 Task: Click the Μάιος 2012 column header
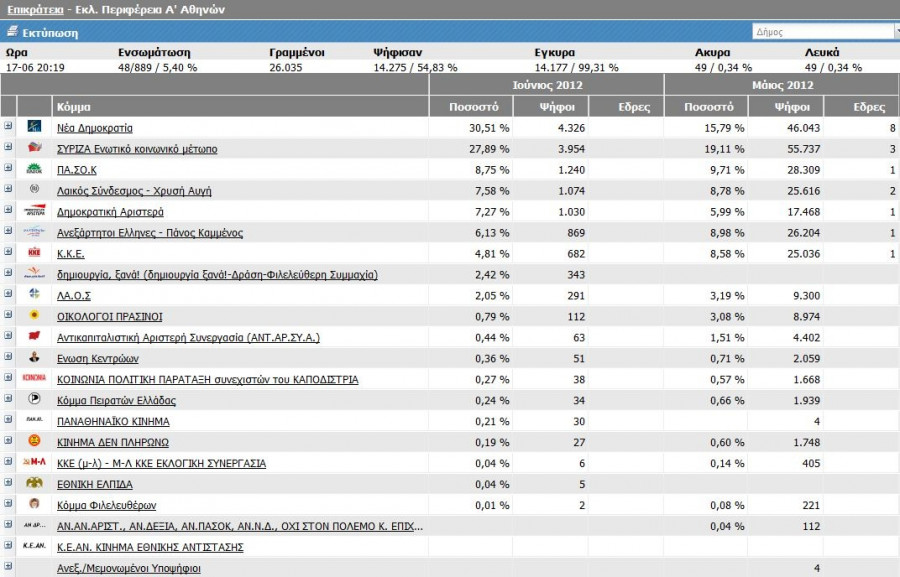click(x=782, y=85)
